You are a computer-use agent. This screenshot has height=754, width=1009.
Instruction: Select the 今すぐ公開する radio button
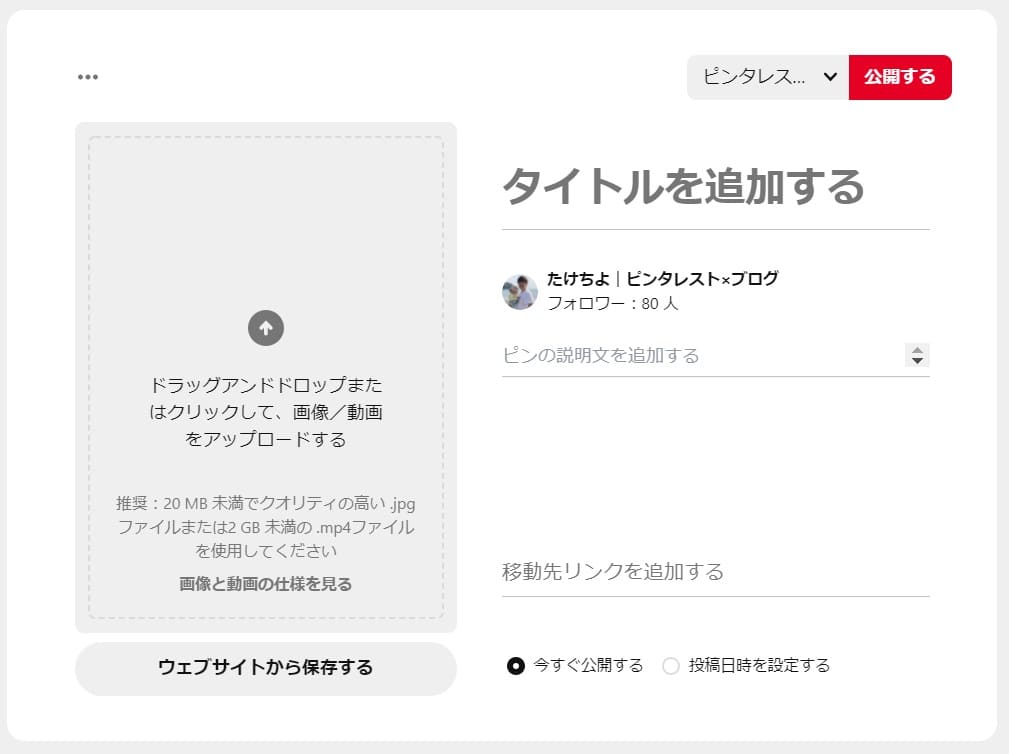515,666
